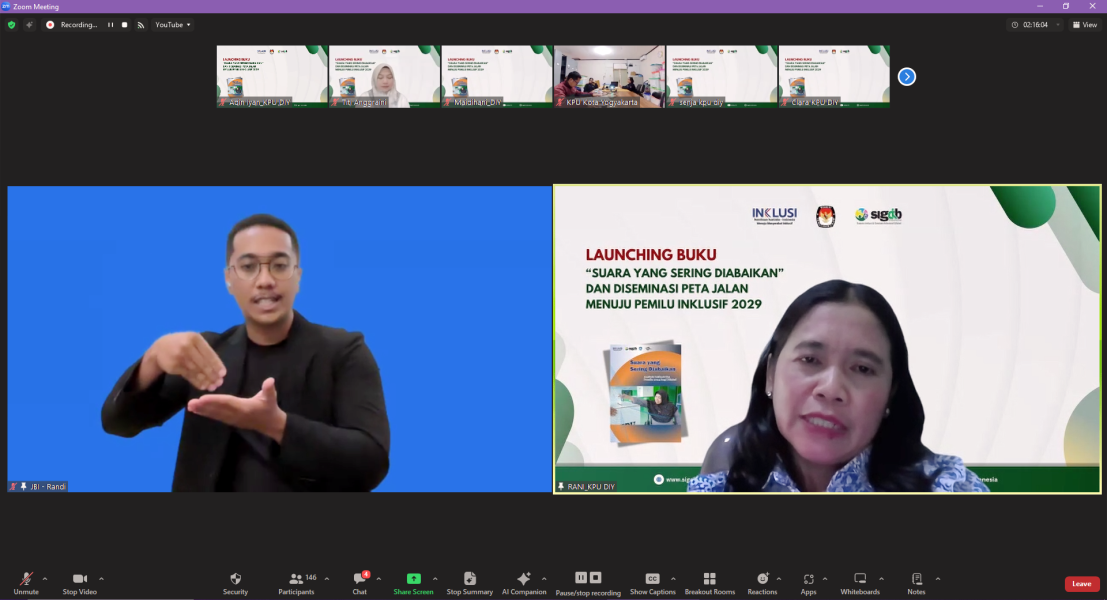Click the red Leave button
1107x600 pixels.
(1081, 584)
